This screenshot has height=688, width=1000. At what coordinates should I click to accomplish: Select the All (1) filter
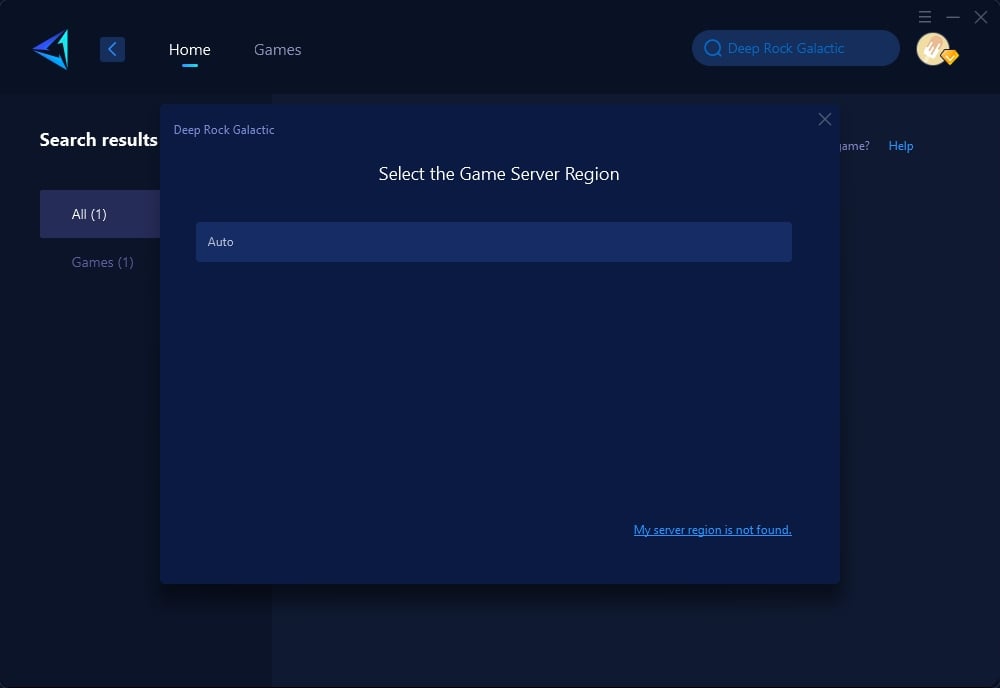[100, 214]
